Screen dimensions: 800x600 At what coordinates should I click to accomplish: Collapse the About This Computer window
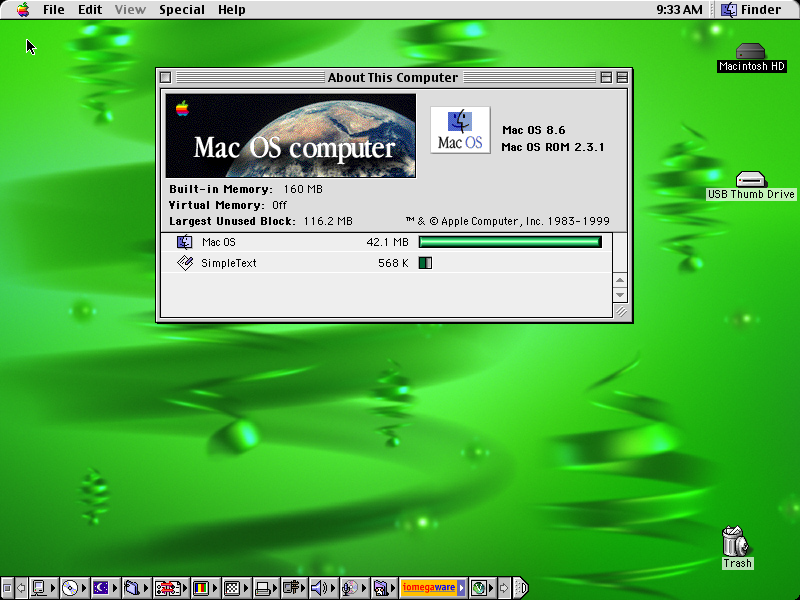pos(622,77)
